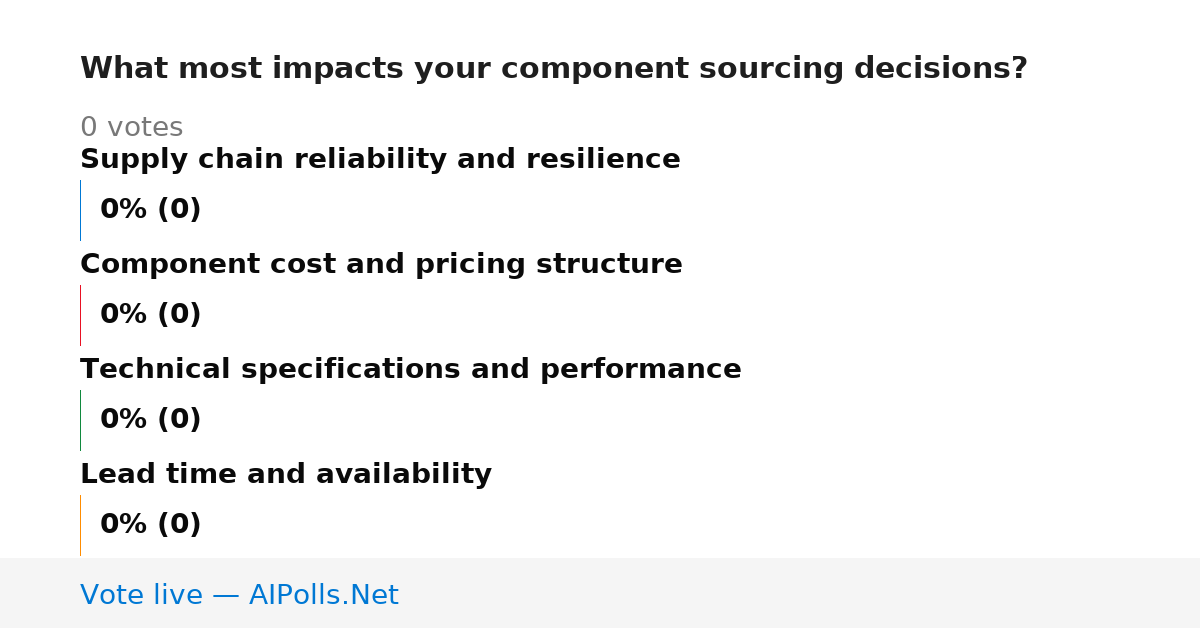This screenshot has height=628, width=1200.
Task: Click the orange result bar for Lead time
Action: 80,525
